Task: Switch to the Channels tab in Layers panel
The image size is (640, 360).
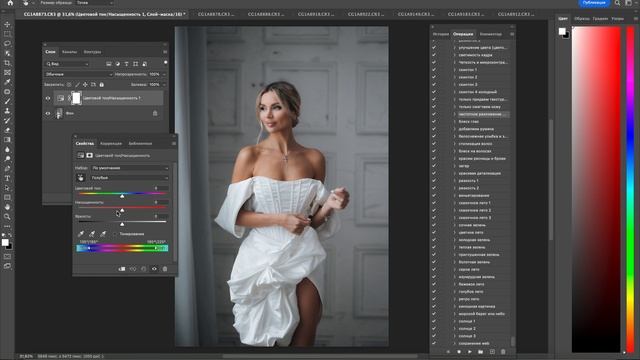Action: [69, 52]
